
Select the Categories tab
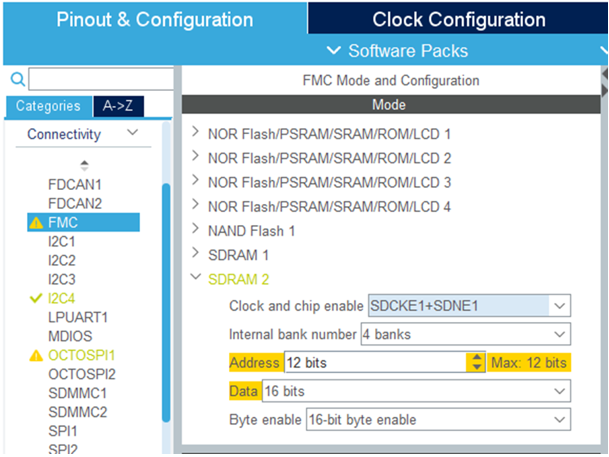(48, 106)
